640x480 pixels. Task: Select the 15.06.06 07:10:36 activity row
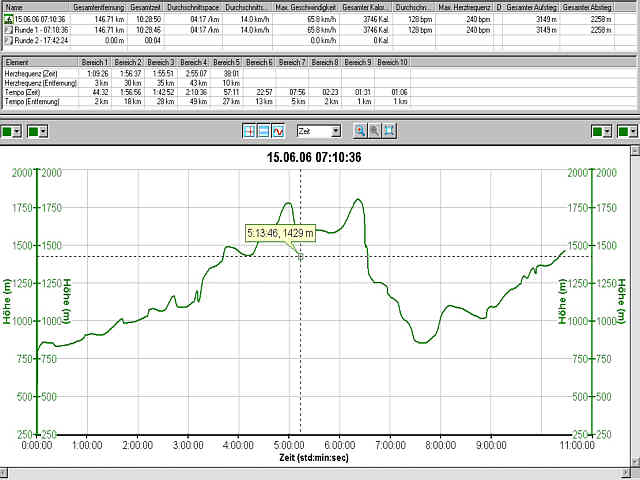[x=40, y=20]
